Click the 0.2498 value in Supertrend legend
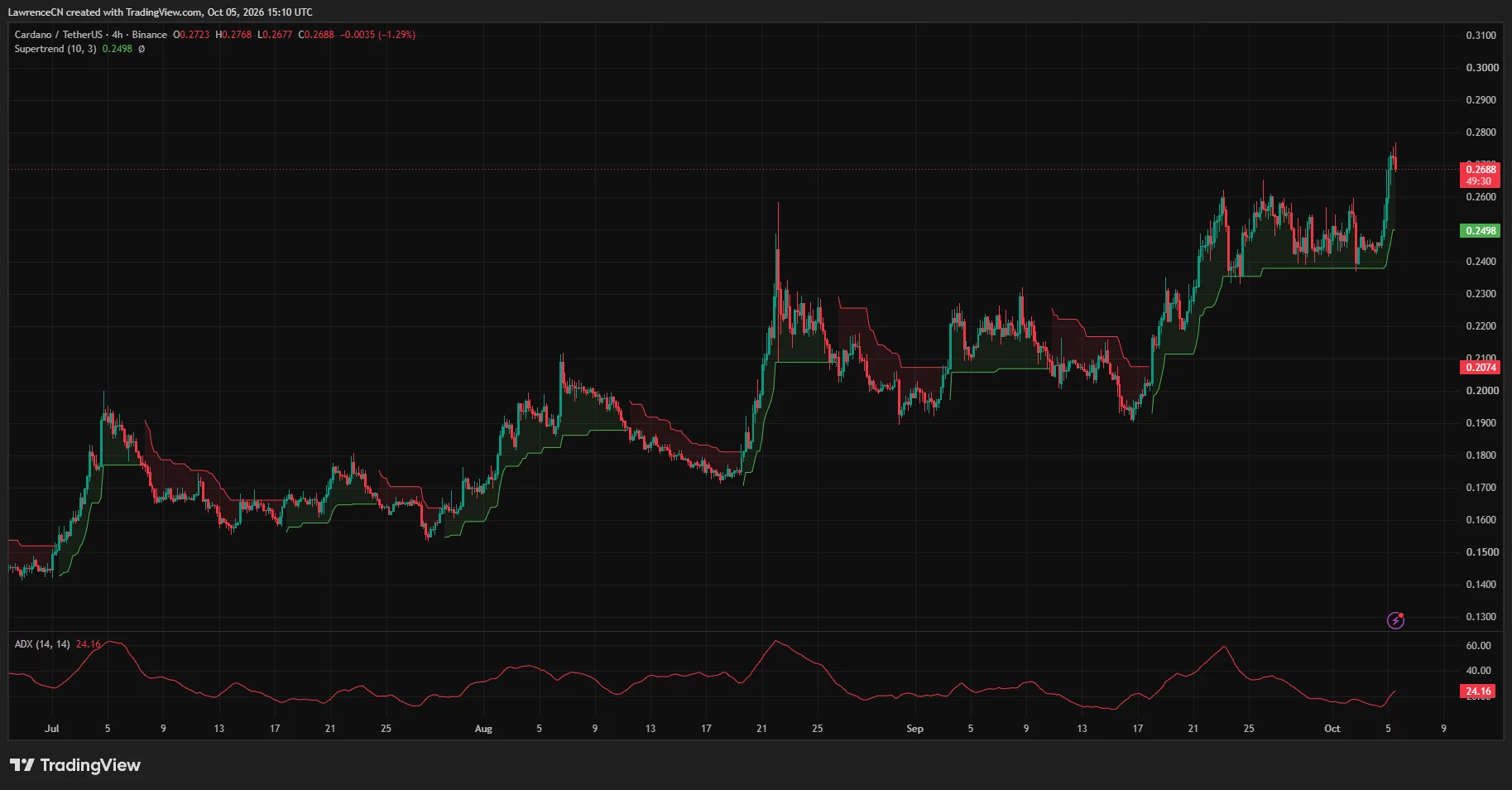Viewport: 1512px width, 790px height. (118, 49)
